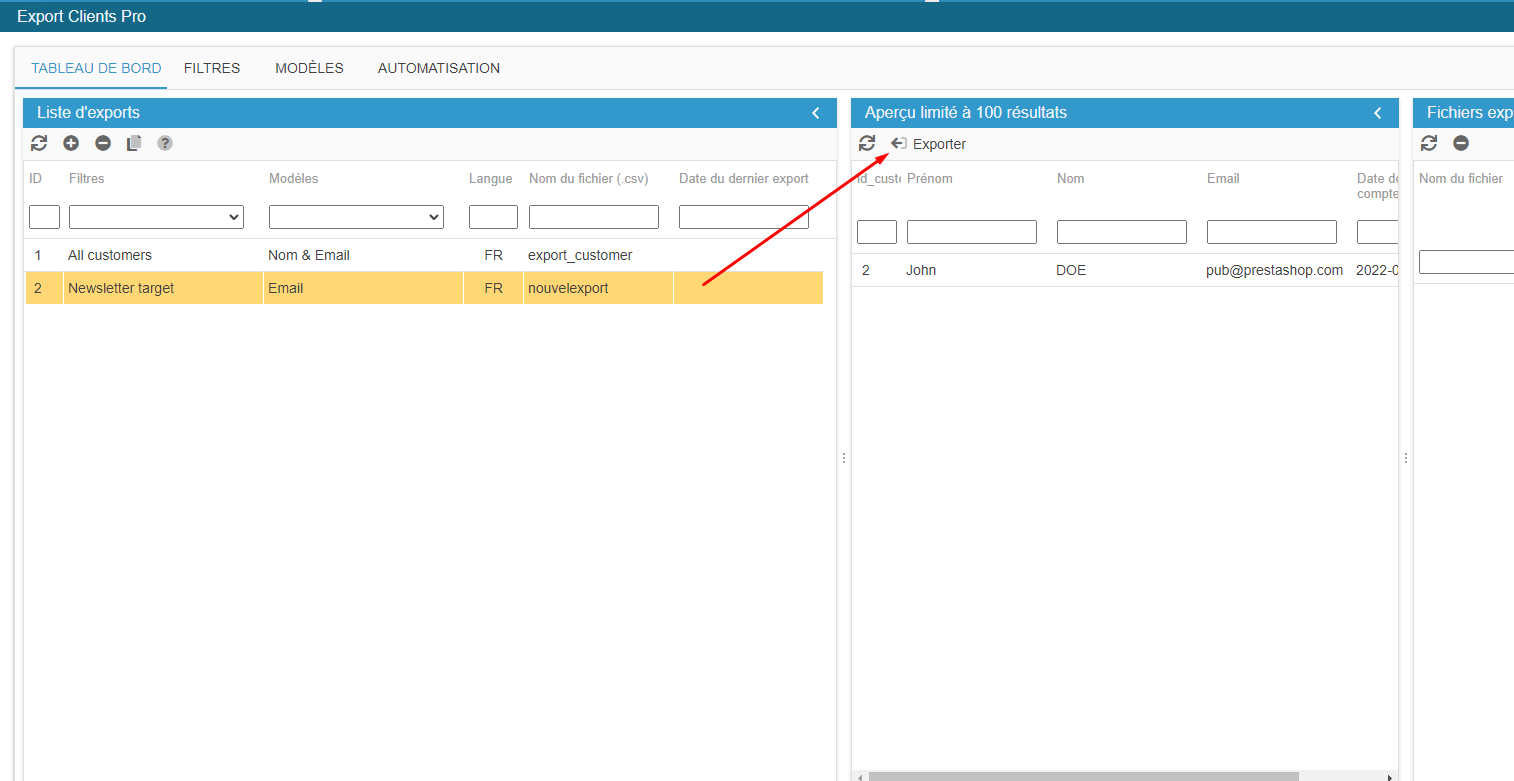Switch to the FILTRES tab
1514x781 pixels.
pyautogui.click(x=212, y=68)
